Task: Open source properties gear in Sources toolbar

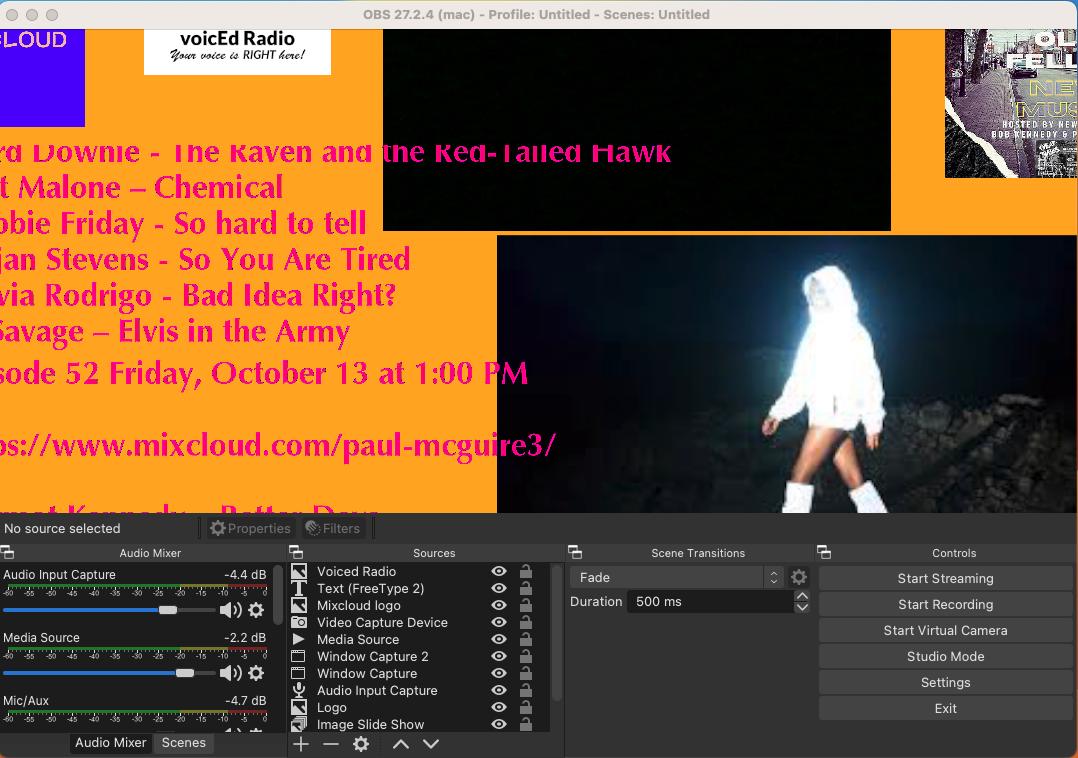Action: [x=361, y=744]
